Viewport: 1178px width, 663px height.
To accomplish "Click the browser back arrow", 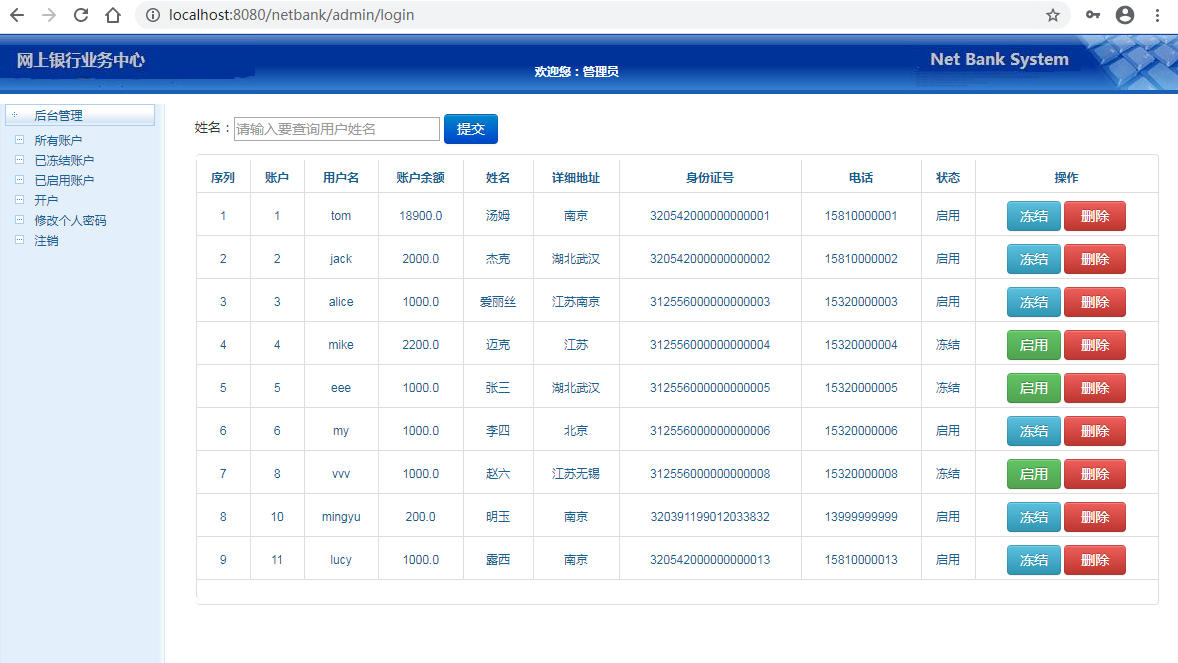I will click(x=20, y=16).
